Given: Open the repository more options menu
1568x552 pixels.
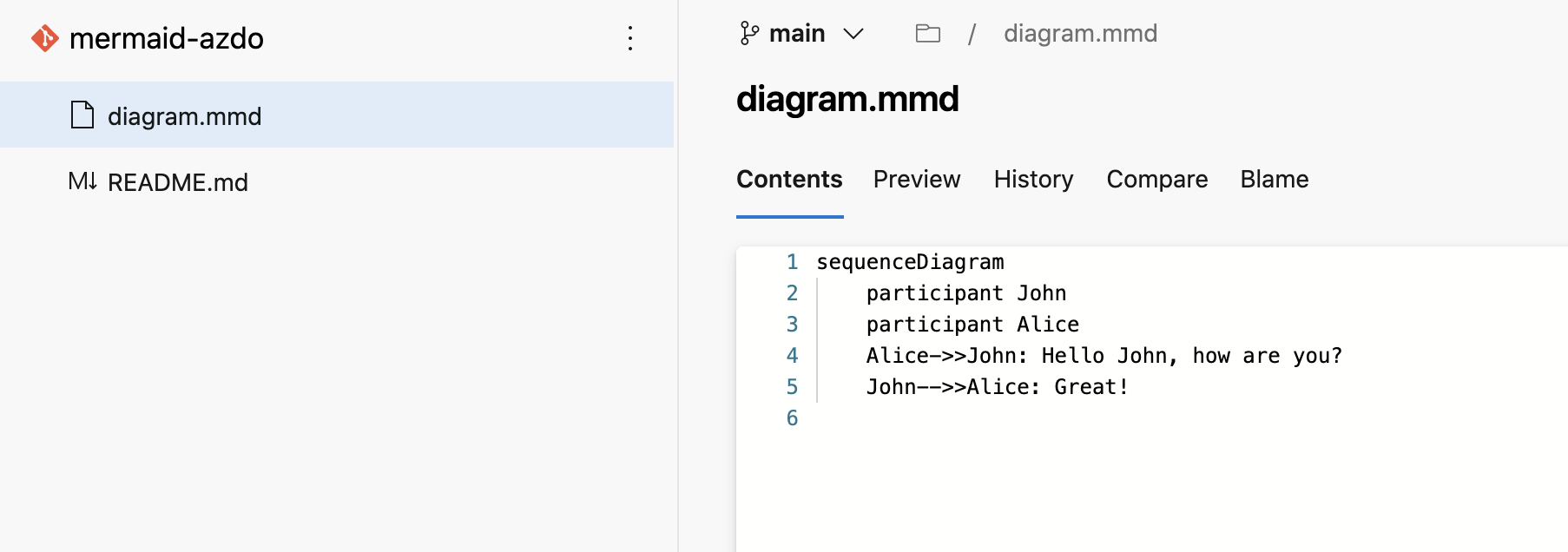Looking at the screenshot, I should pyautogui.click(x=630, y=38).
